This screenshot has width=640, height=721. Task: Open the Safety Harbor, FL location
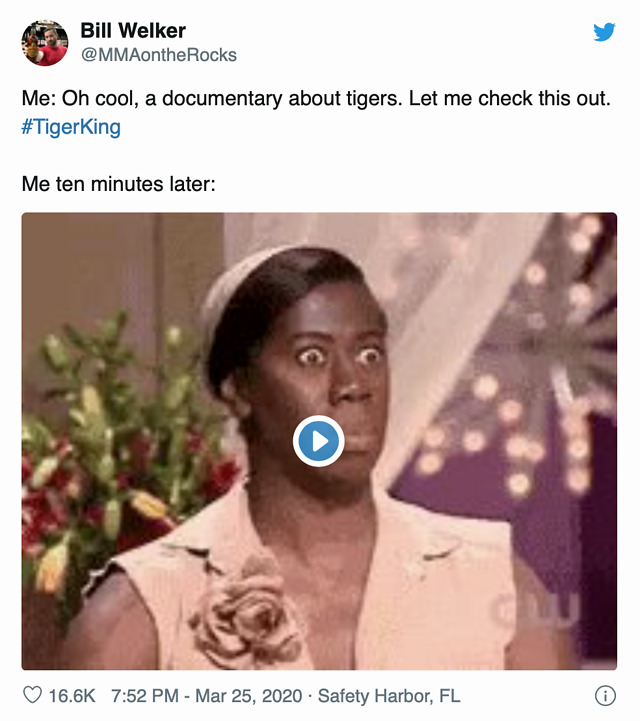pyautogui.click(x=389, y=696)
